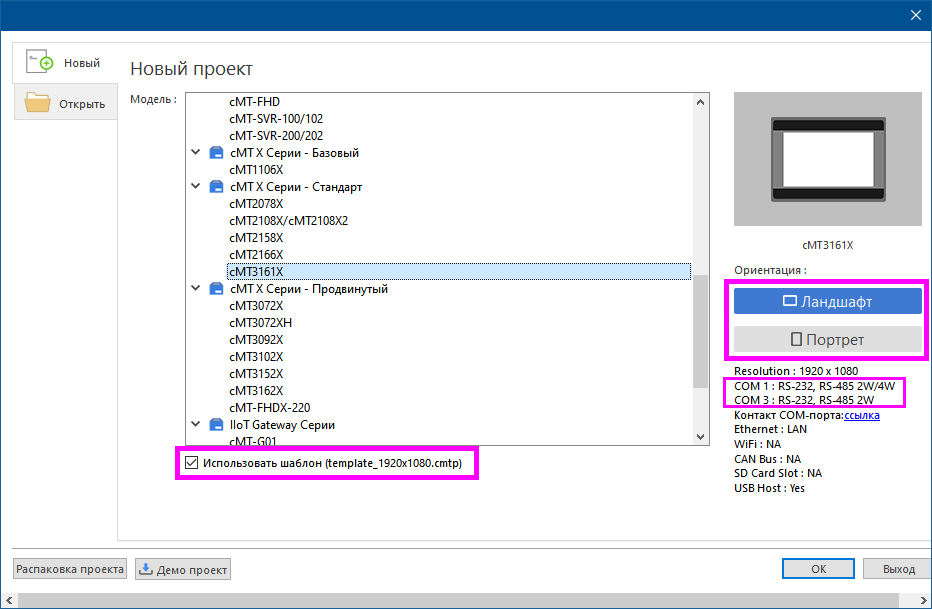932x609 pixels.
Task: Click the Выход button
Action: [x=898, y=569]
